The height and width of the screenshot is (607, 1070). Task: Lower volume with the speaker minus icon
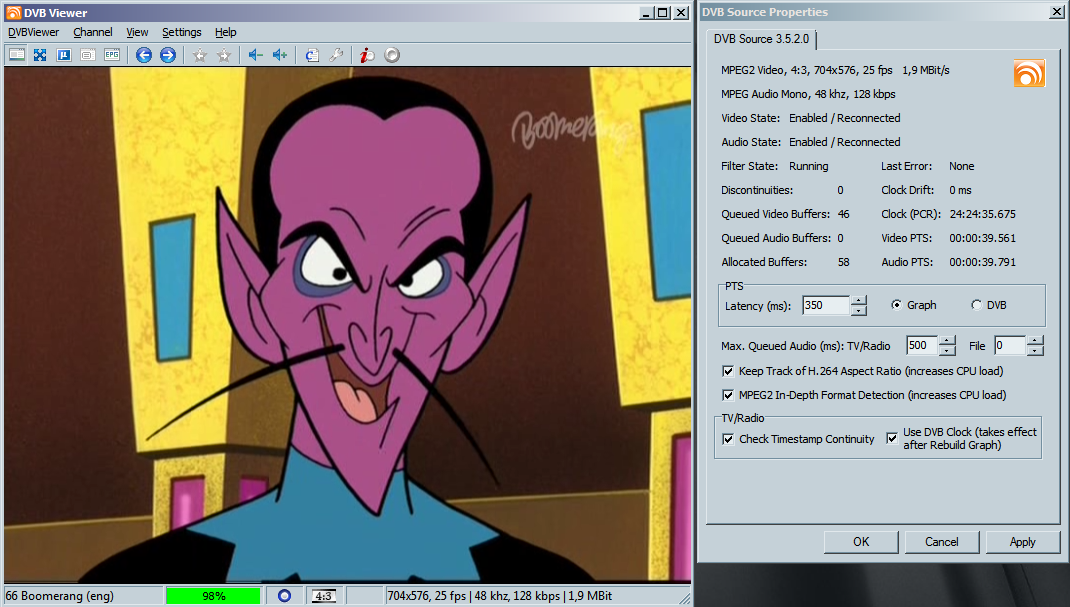coord(255,55)
